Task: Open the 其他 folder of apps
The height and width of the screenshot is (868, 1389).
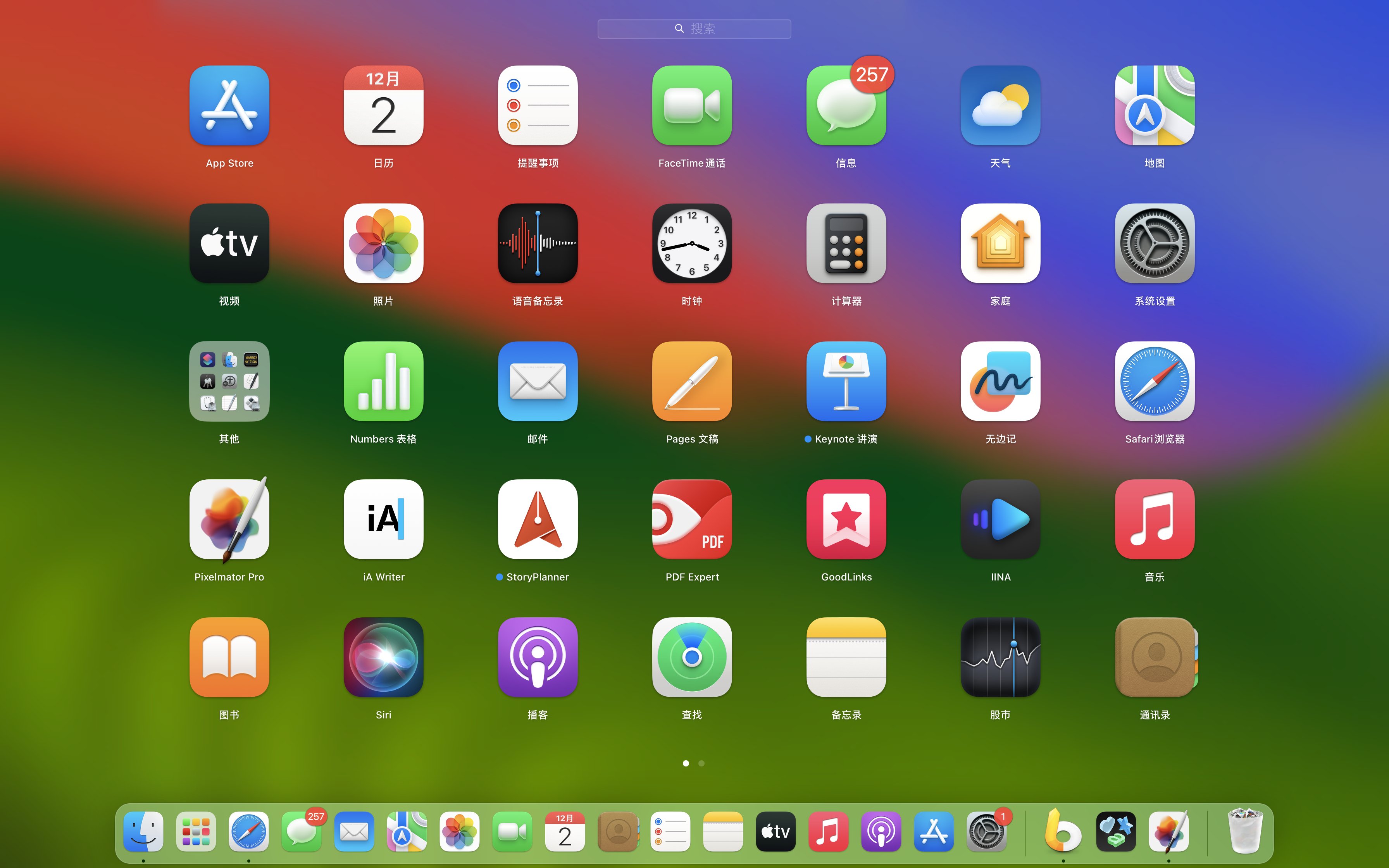Action: click(229, 382)
